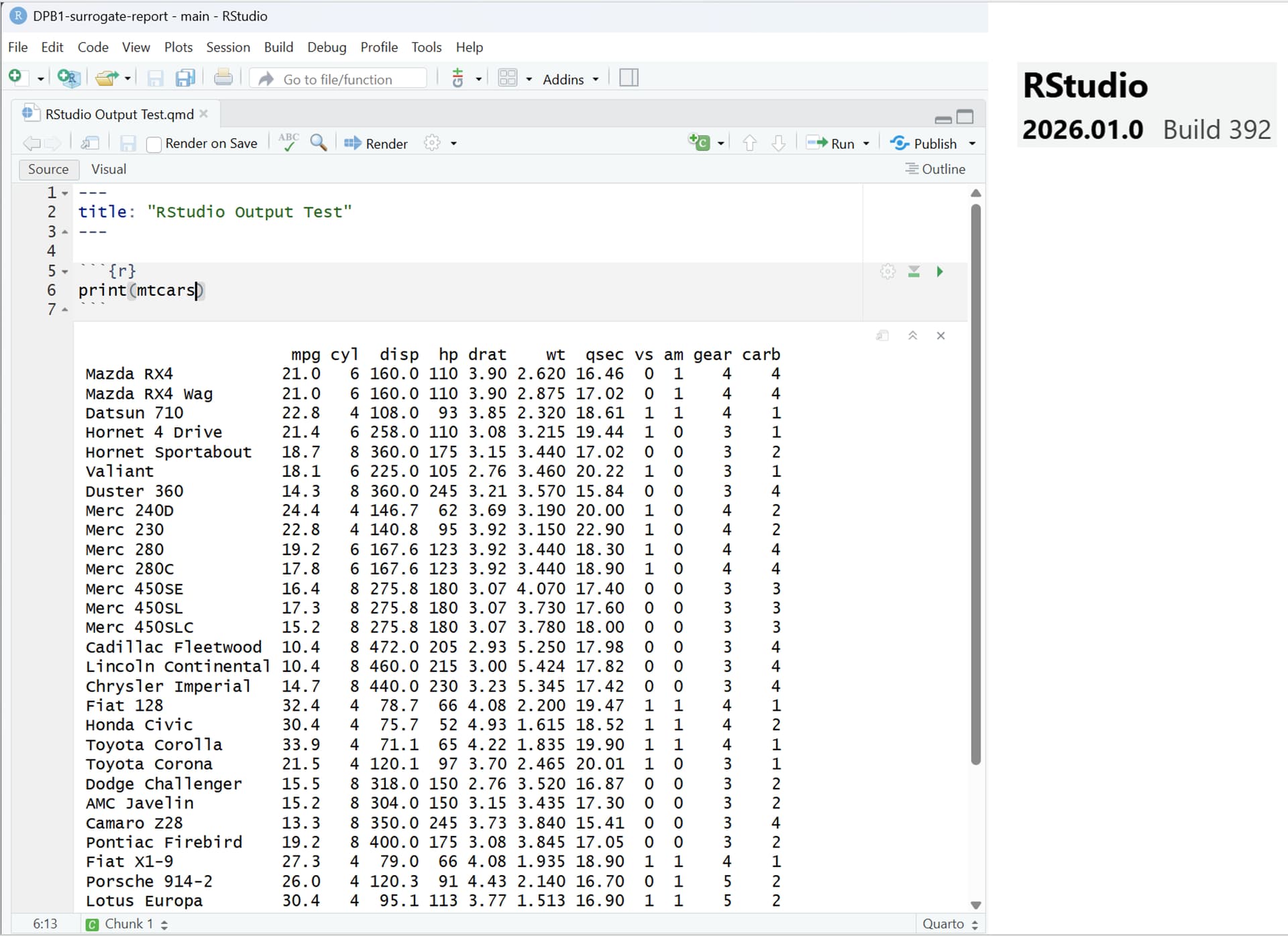Toggle Render on Save checkbox

pyautogui.click(x=154, y=144)
